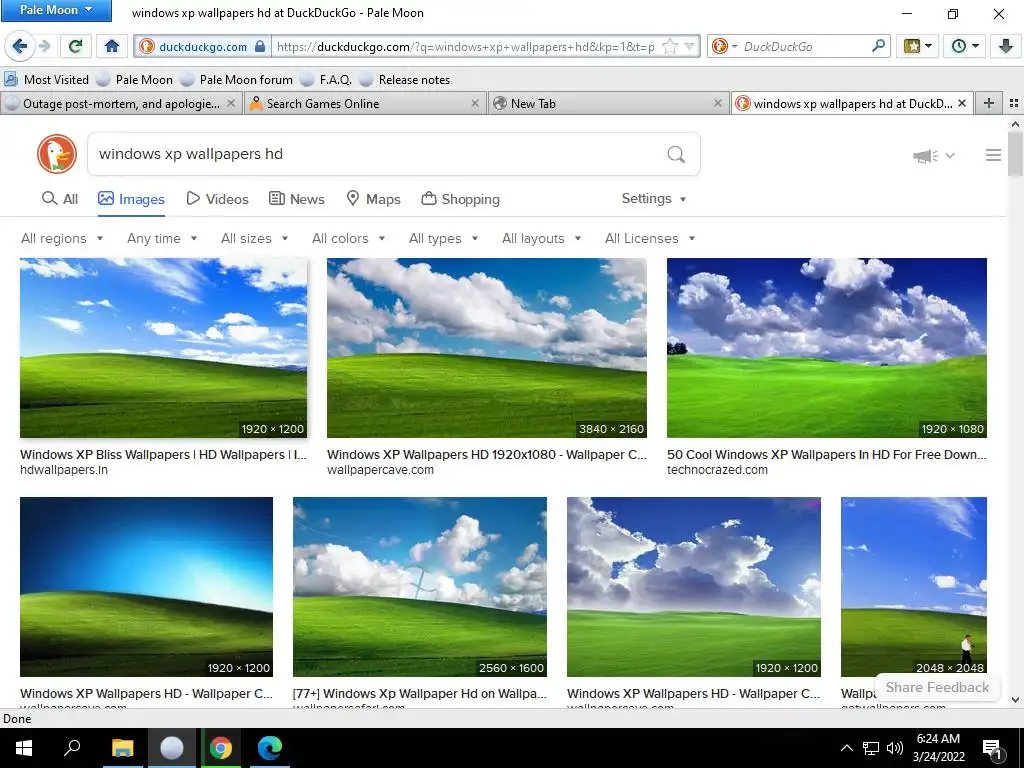Switch to the Shopping results tab
Screen dimensions: 1024x768
460,199
